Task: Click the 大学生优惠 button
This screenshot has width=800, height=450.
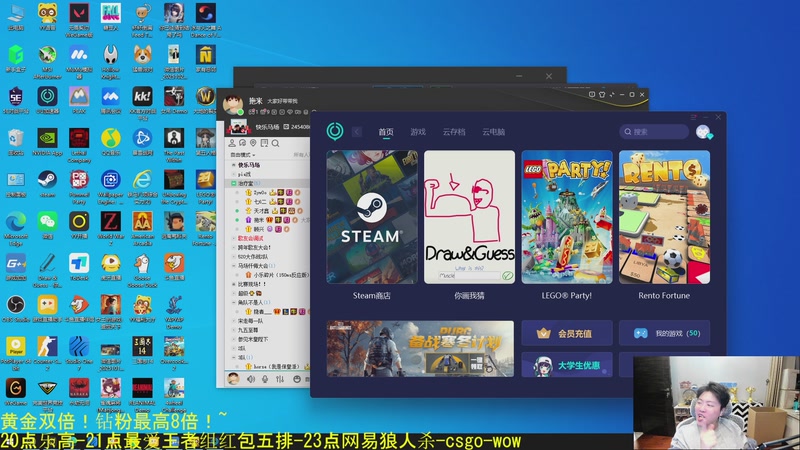Action: point(567,365)
